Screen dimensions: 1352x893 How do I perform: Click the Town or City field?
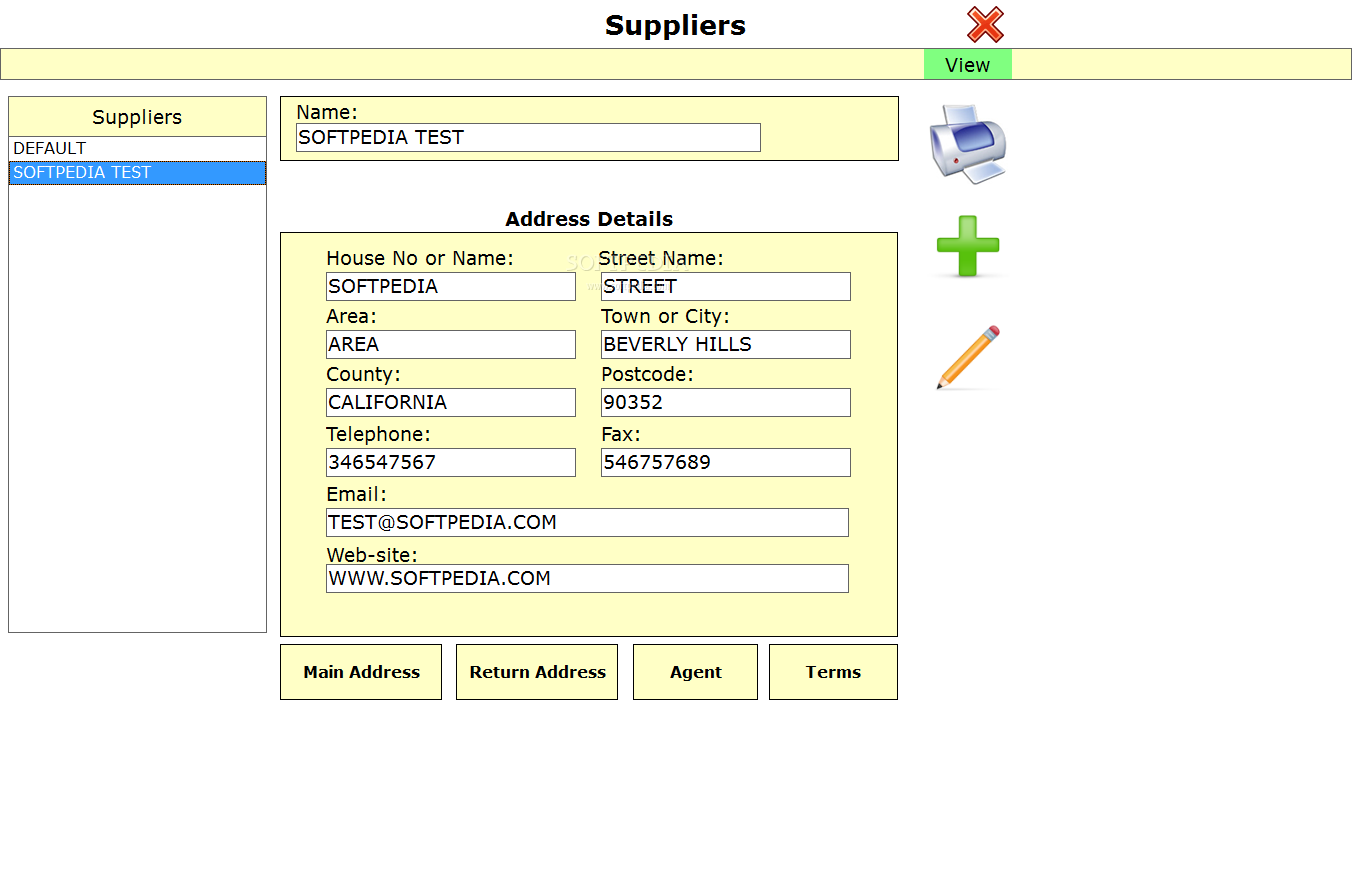pos(726,344)
